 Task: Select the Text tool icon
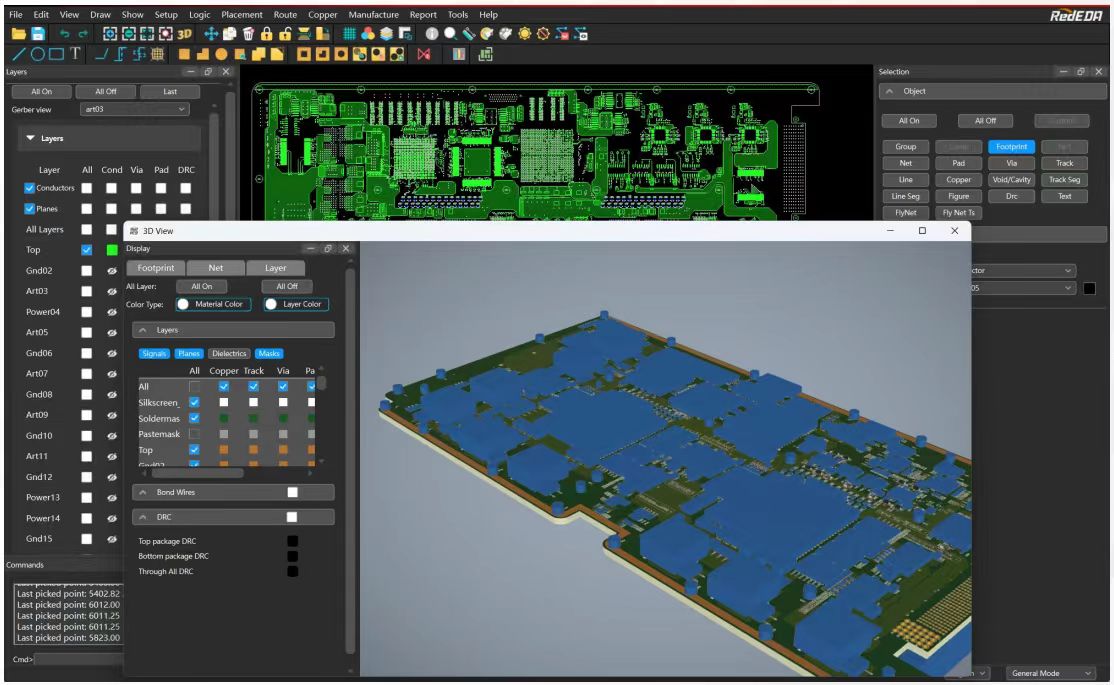pyautogui.click(x=75, y=51)
